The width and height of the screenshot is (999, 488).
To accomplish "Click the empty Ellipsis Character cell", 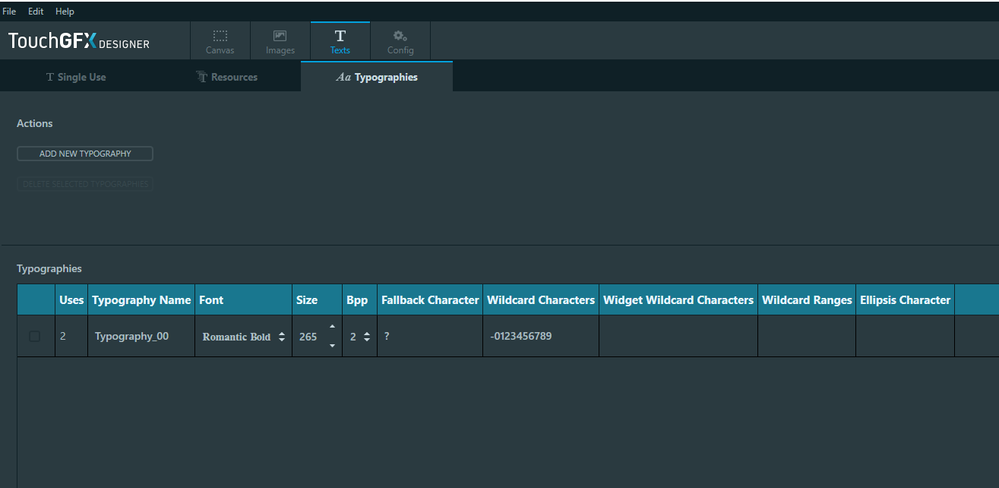I will tap(905, 336).
